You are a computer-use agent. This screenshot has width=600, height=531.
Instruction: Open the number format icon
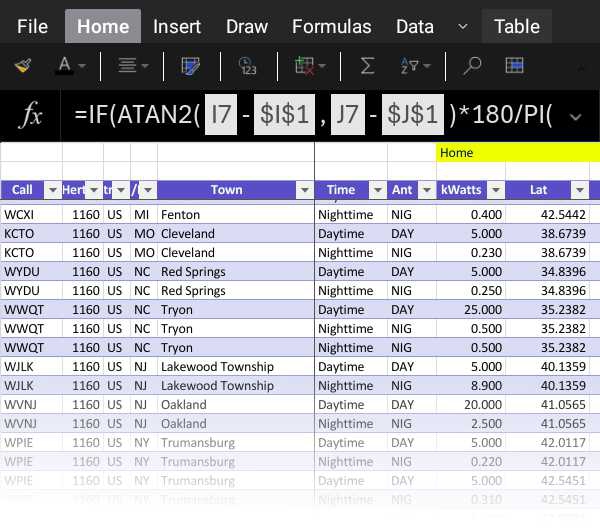point(248,66)
